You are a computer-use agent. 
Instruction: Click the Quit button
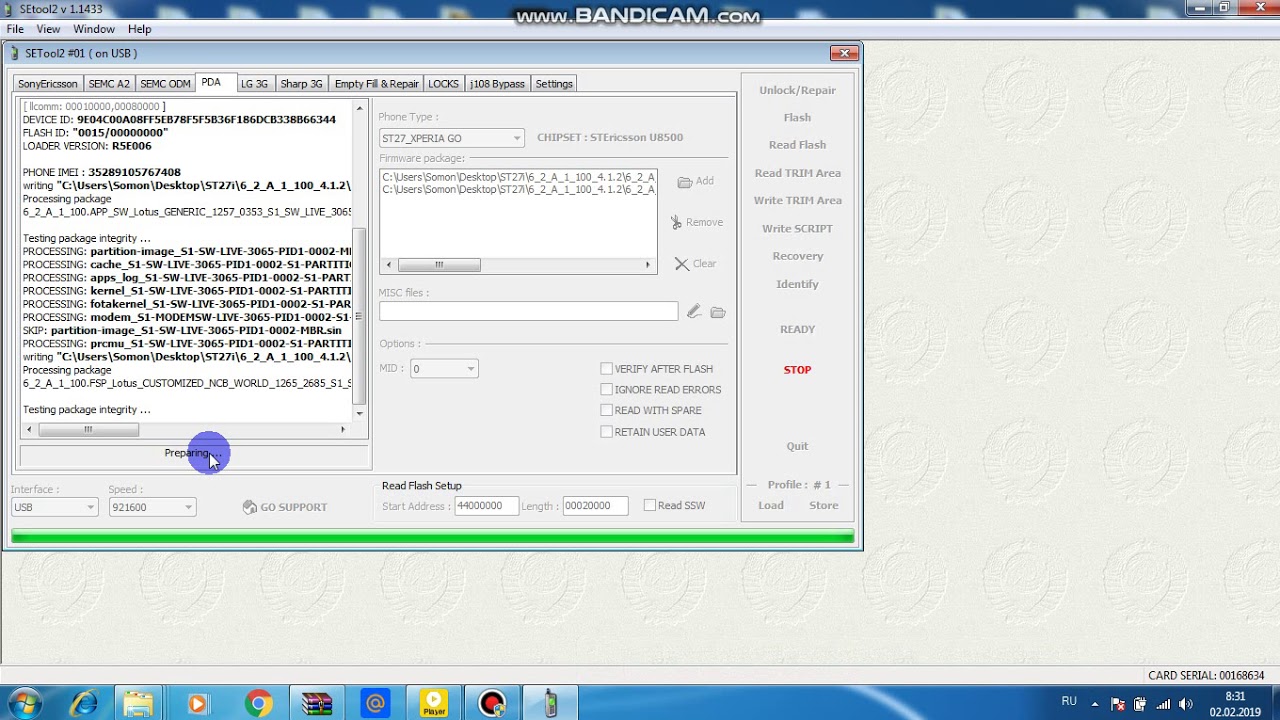(x=797, y=446)
